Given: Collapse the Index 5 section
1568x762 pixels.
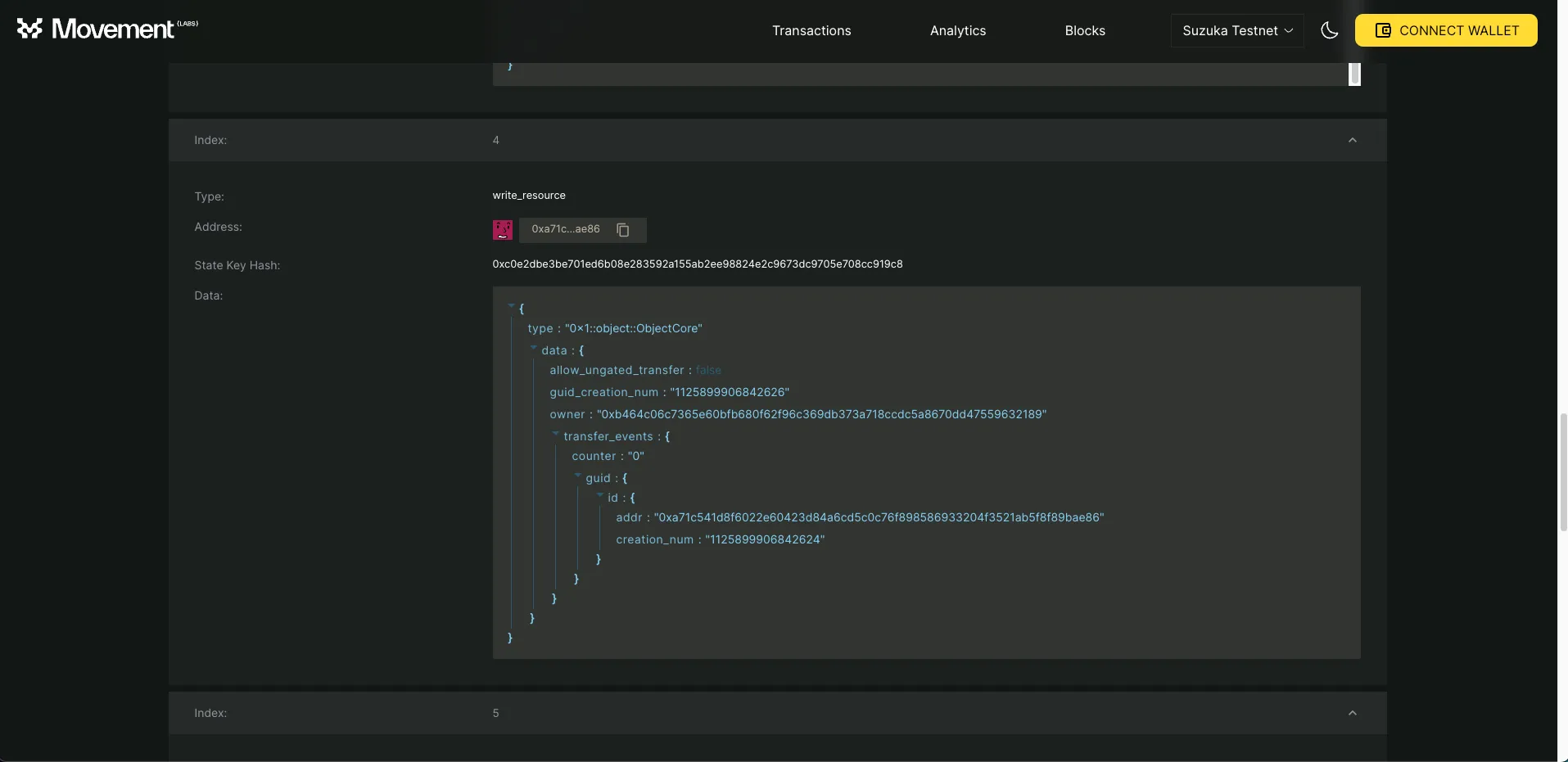Looking at the screenshot, I should [x=1353, y=713].
